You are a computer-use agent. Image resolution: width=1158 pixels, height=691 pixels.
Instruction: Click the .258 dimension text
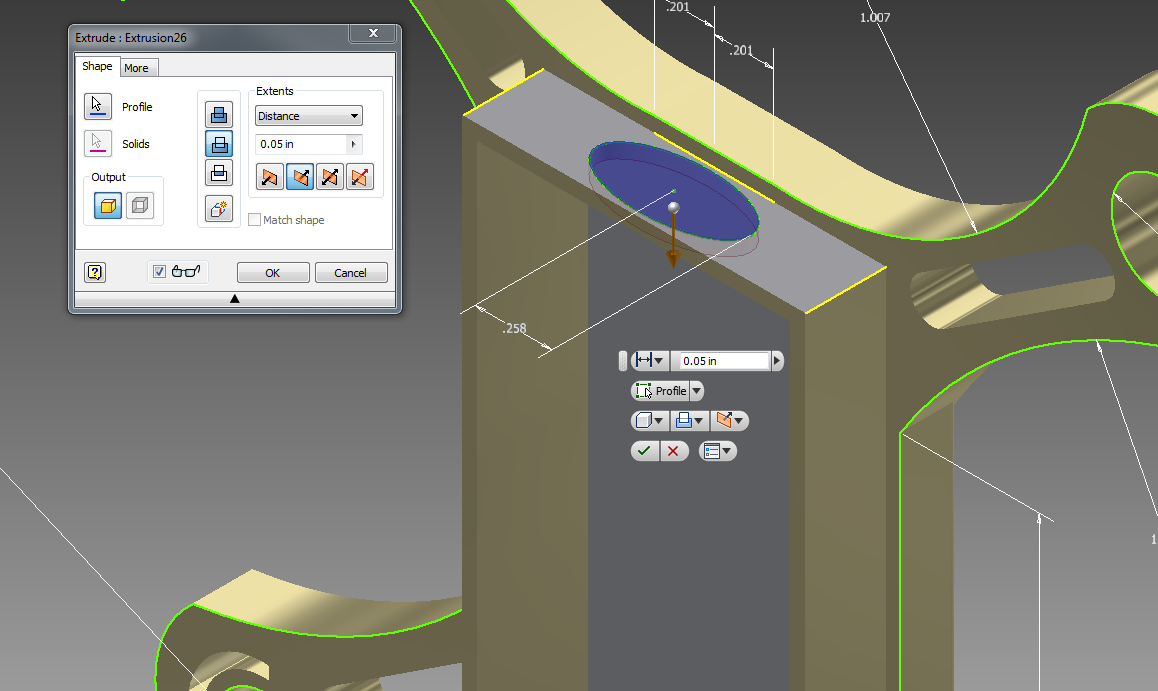[x=515, y=329]
